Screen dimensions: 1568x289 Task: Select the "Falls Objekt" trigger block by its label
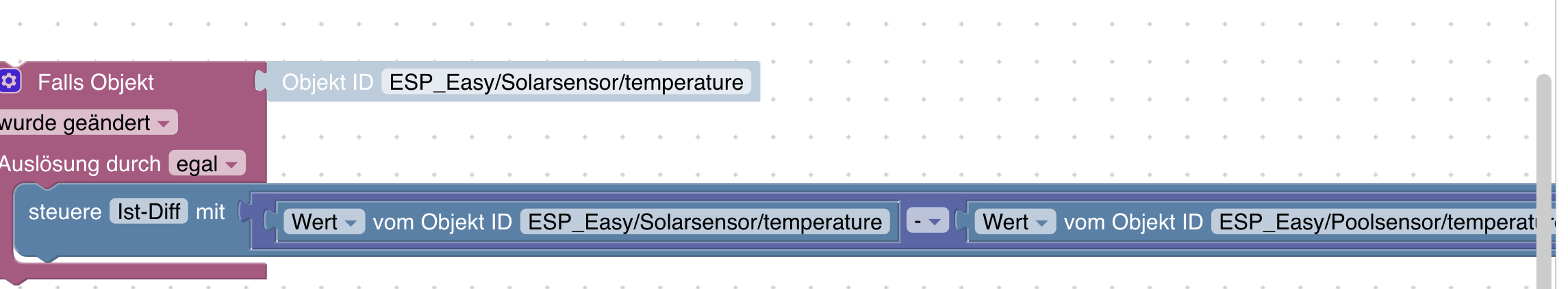click(96, 82)
